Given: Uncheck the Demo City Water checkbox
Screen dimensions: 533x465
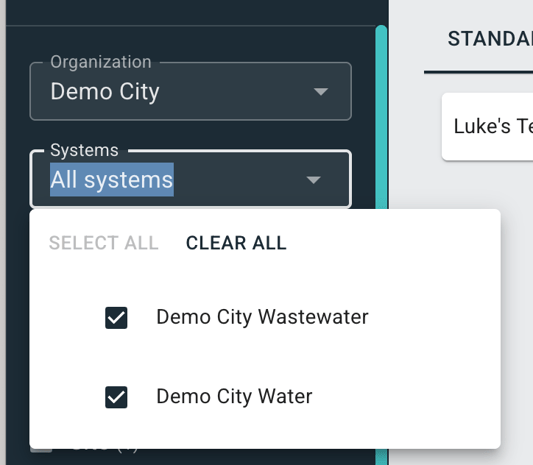Looking at the screenshot, I should tap(116, 397).
